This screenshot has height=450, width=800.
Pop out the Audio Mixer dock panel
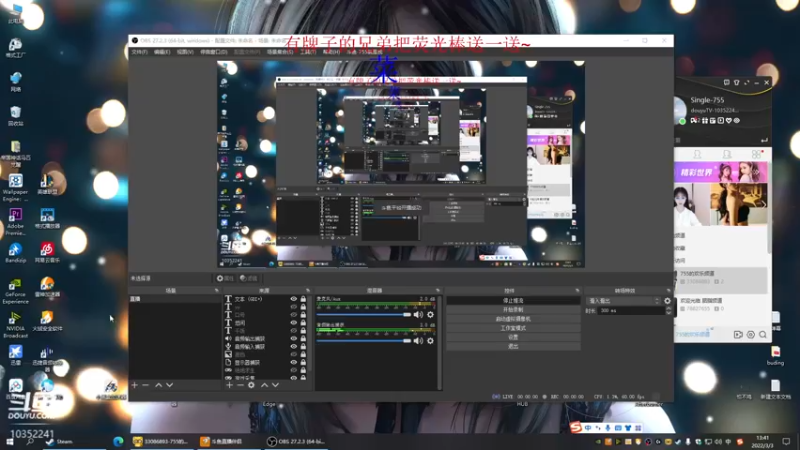pyautogui.click(x=437, y=291)
